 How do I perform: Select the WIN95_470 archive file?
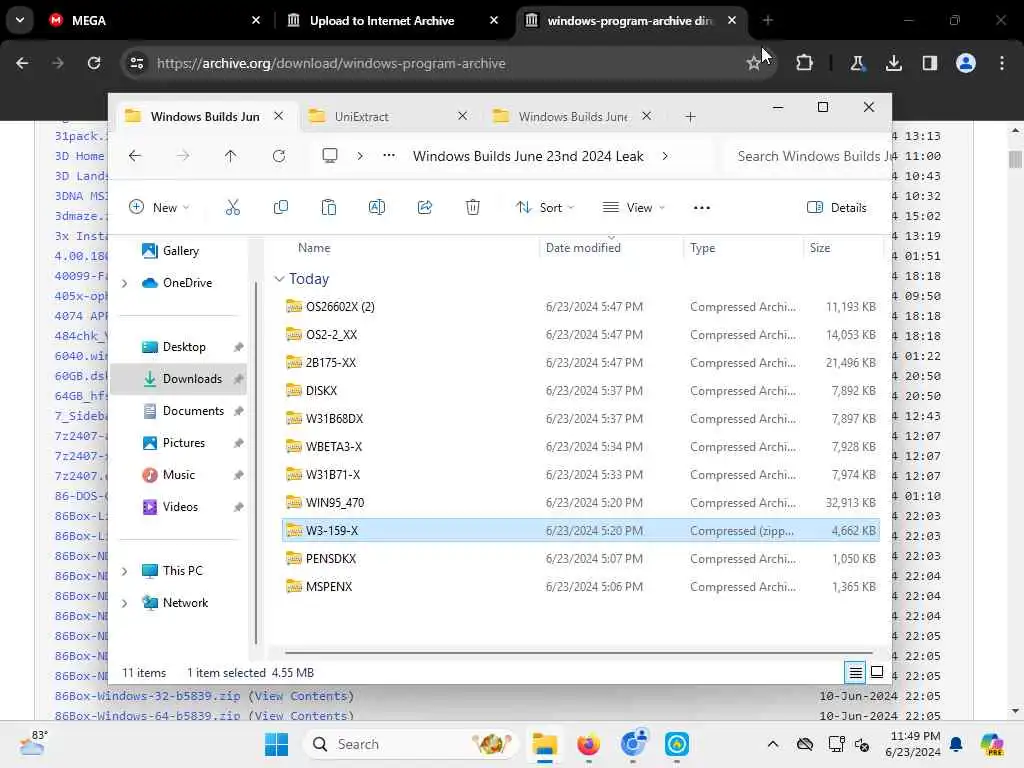(x=581, y=503)
